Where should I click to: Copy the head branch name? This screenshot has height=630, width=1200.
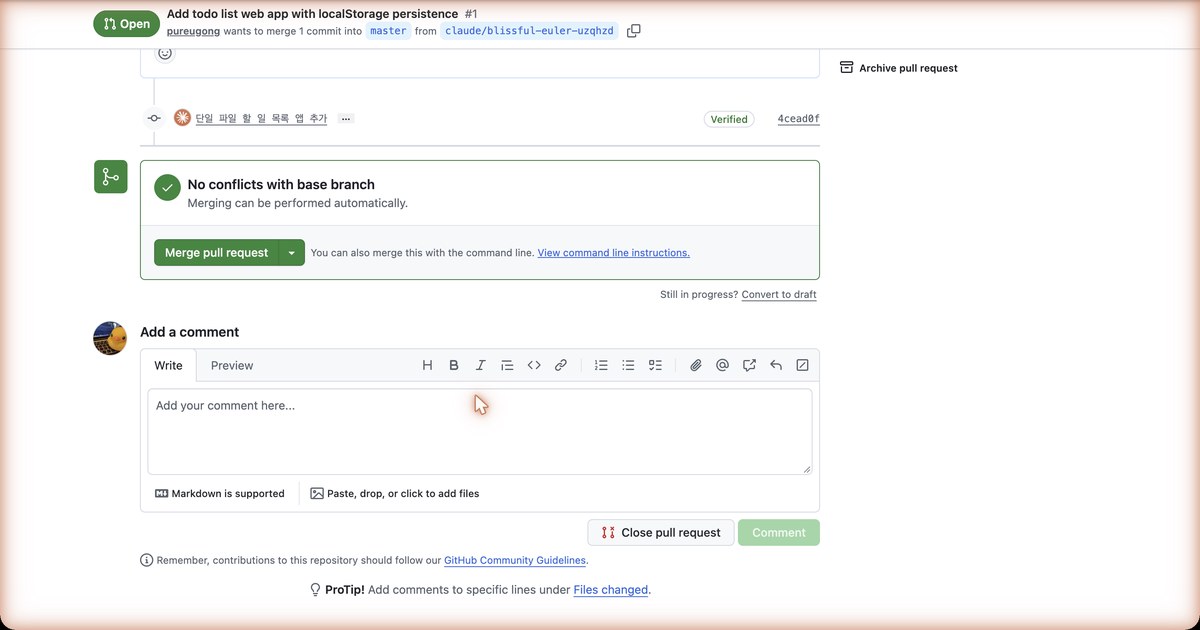tap(633, 31)
